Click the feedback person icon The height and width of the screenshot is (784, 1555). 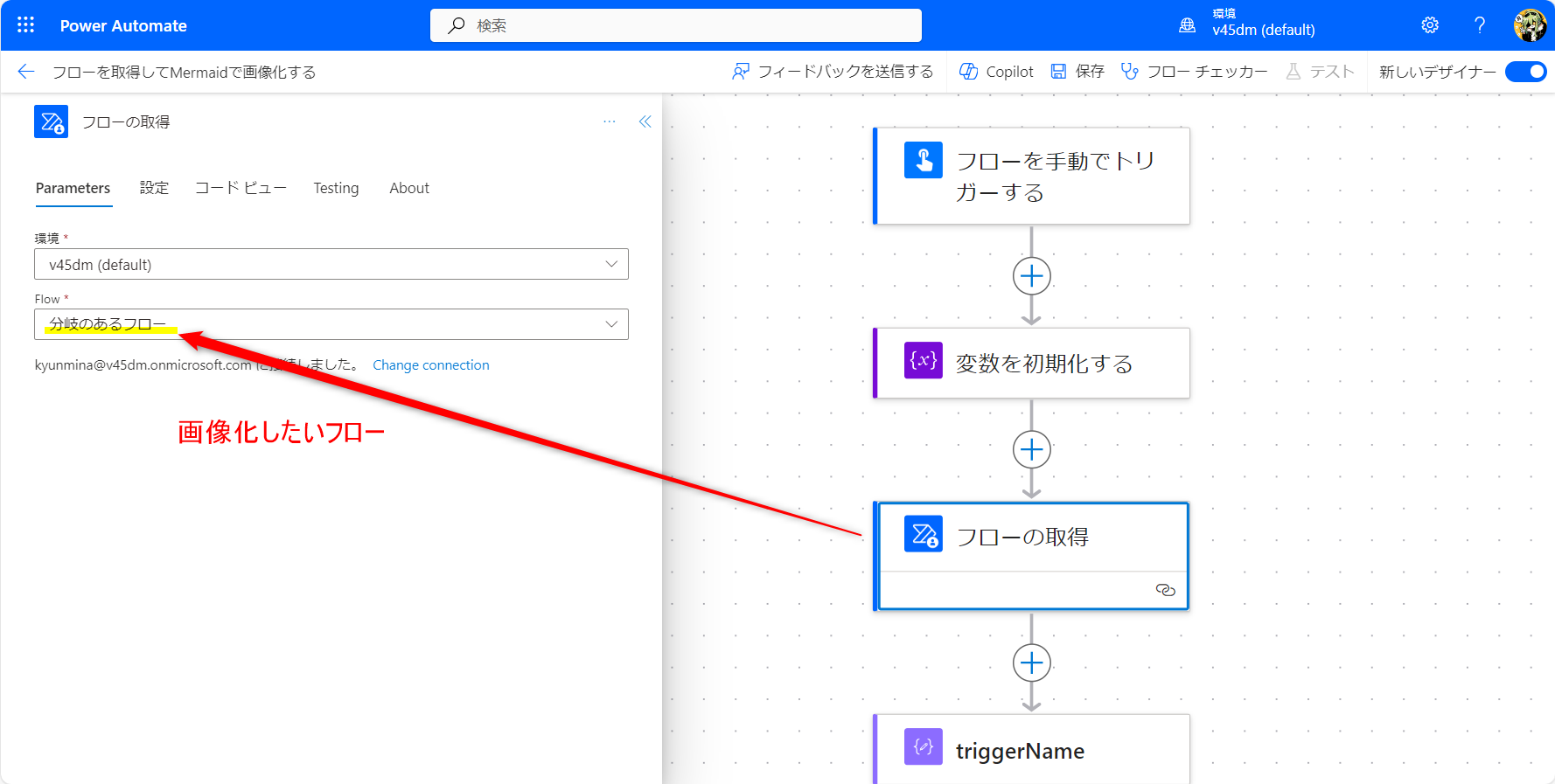tap(741, 72)
